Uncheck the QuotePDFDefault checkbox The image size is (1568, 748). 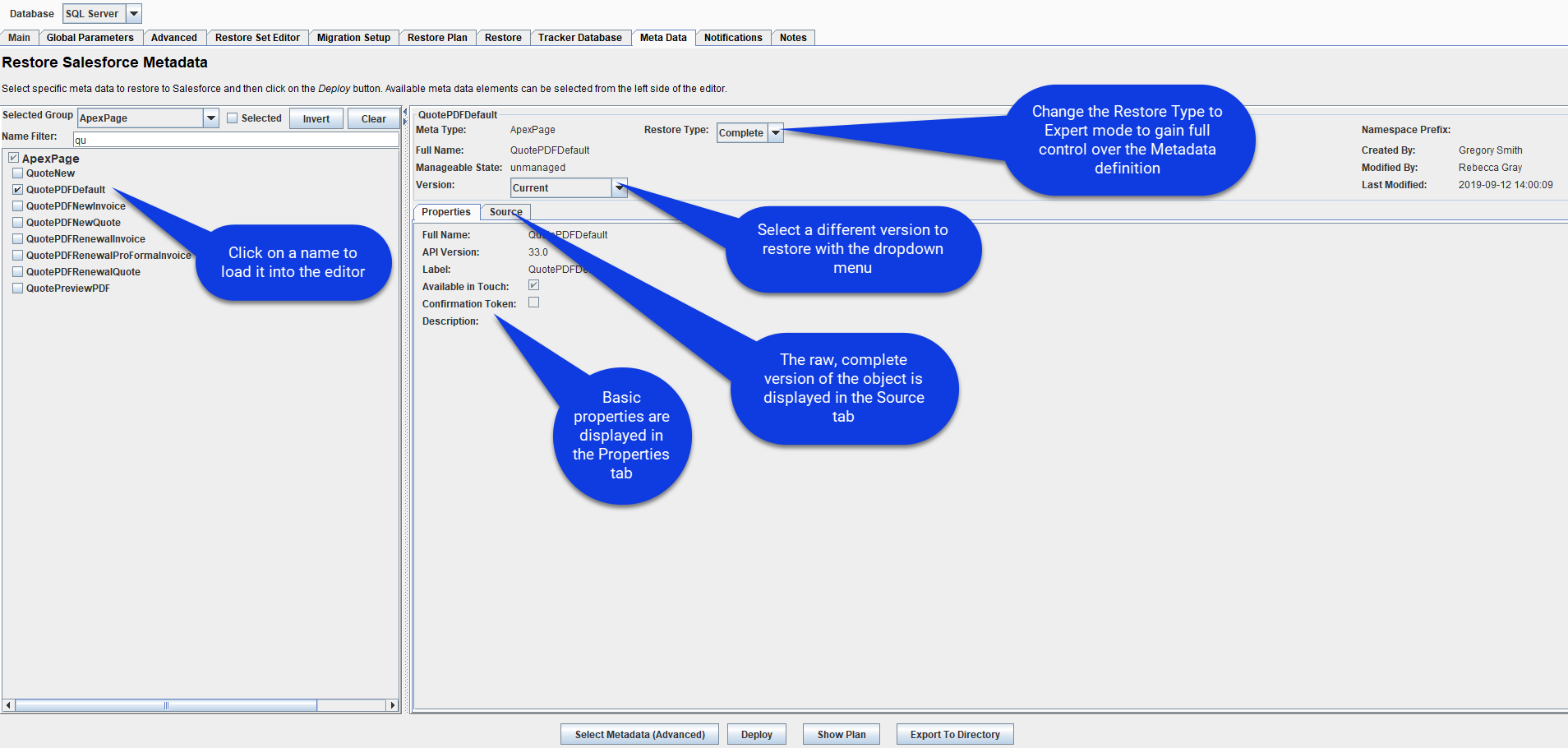pyautogui.click(x=17, y=190)
